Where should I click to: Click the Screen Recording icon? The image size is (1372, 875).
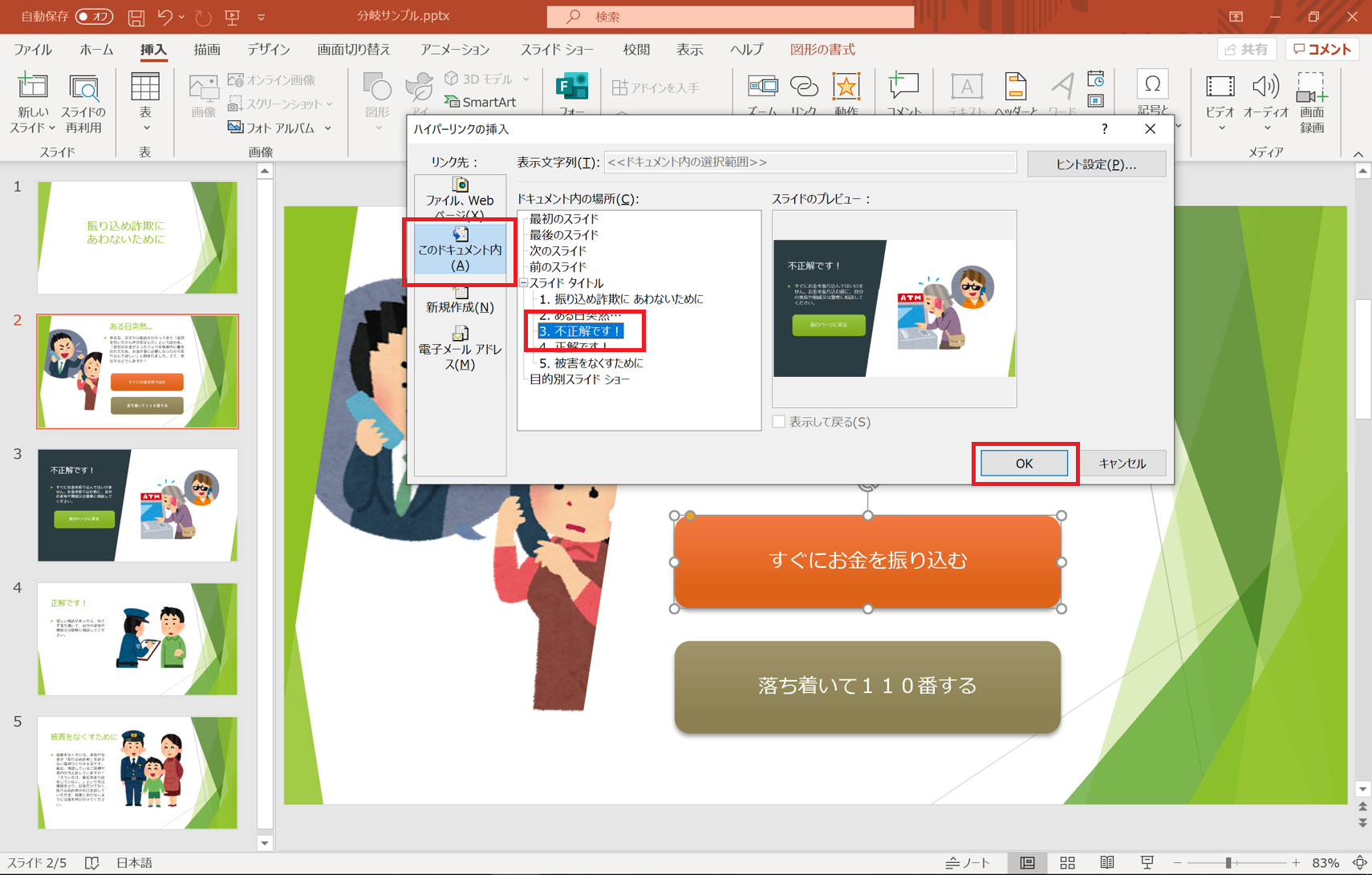coord(1312,87)
